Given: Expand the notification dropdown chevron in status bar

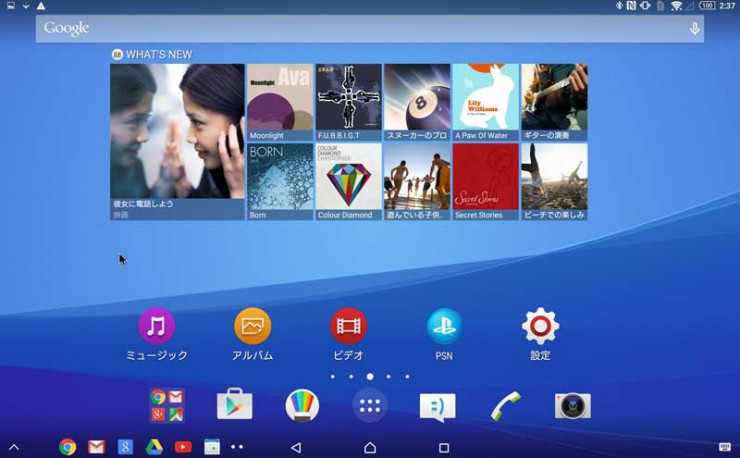Looking at the screenshot, I should click(26, 6).
